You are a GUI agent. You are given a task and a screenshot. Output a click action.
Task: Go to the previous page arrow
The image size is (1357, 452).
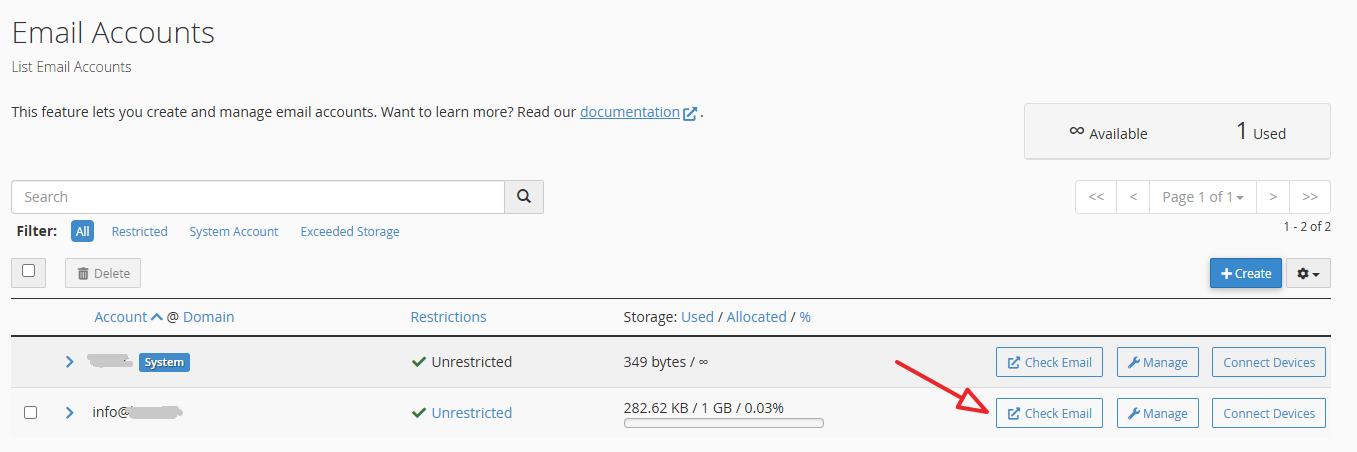click(1133, 197)
